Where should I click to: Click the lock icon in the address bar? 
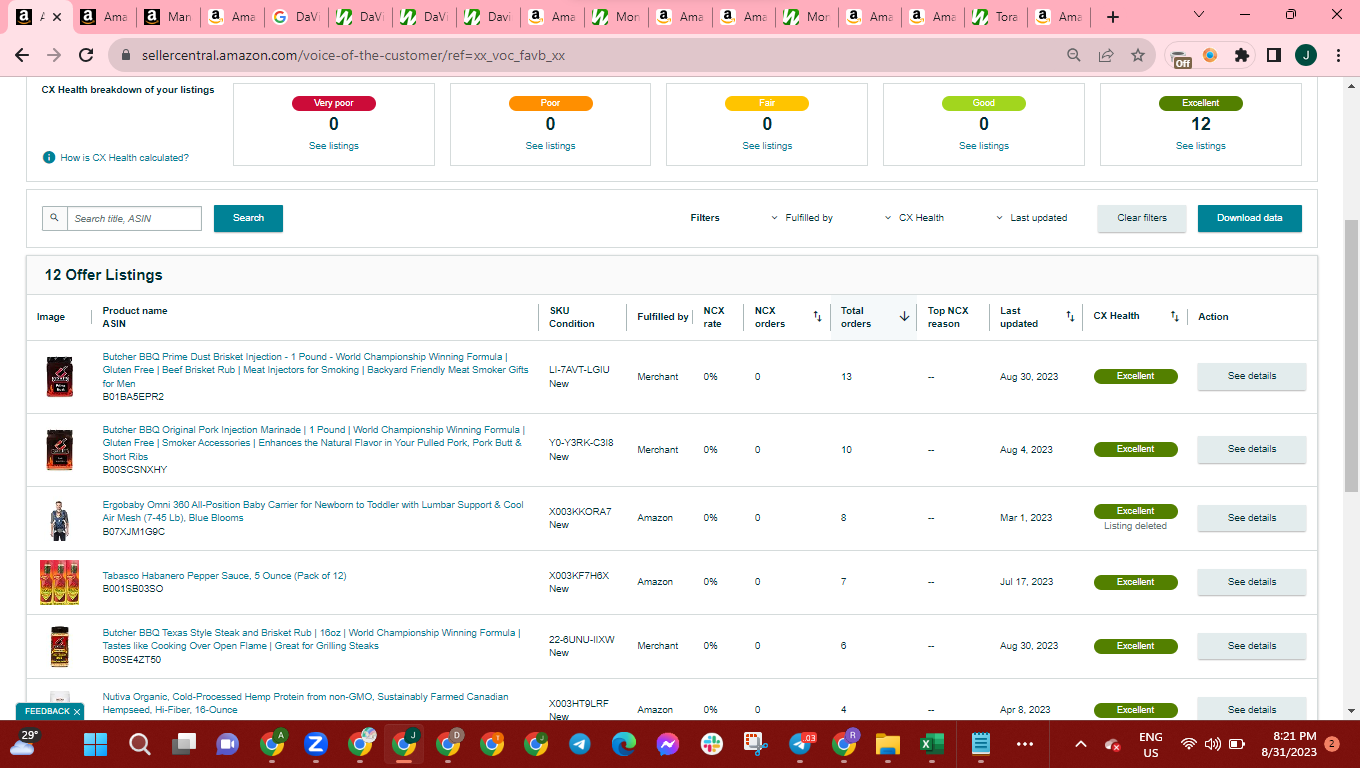[x=126, y=56]
